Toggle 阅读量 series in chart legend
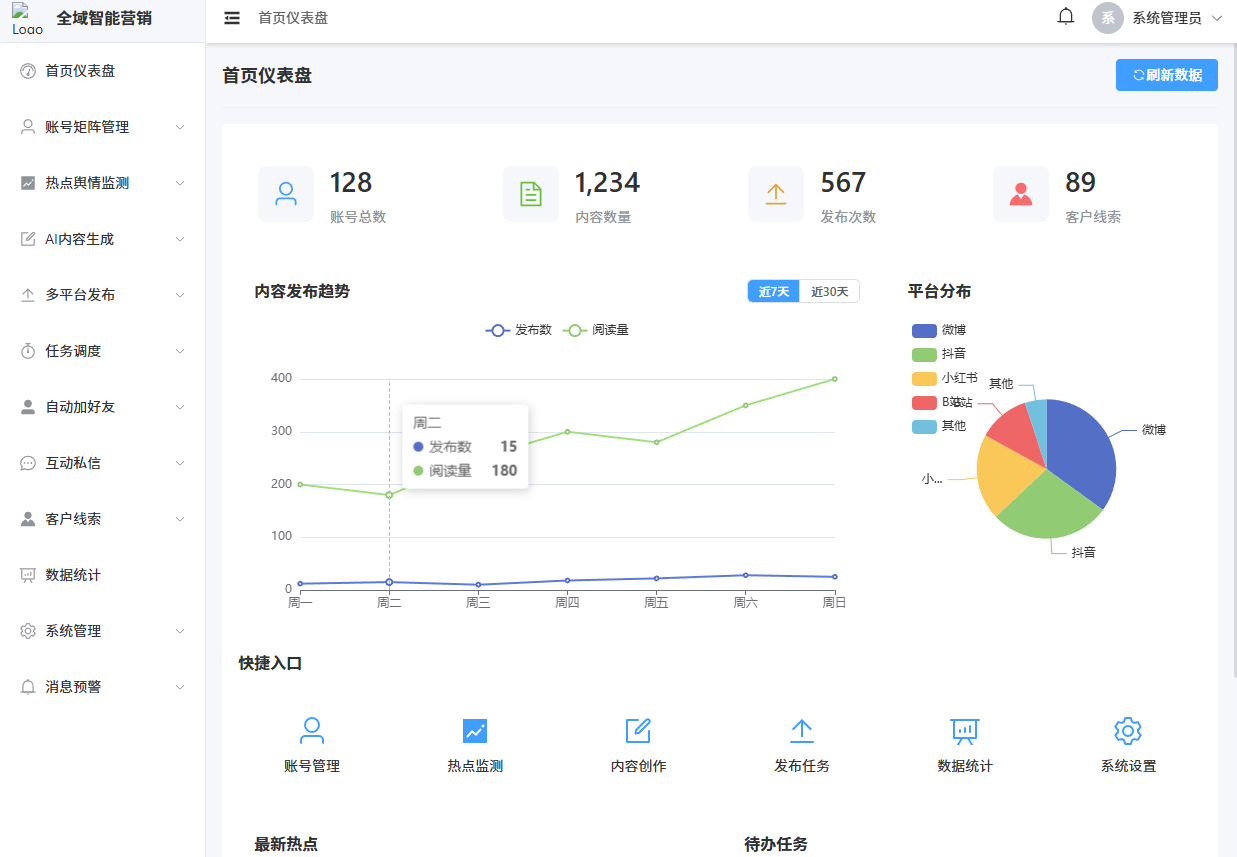This screenshot has height=857, width=1237. pyautogui.click(x=596, y=330)
